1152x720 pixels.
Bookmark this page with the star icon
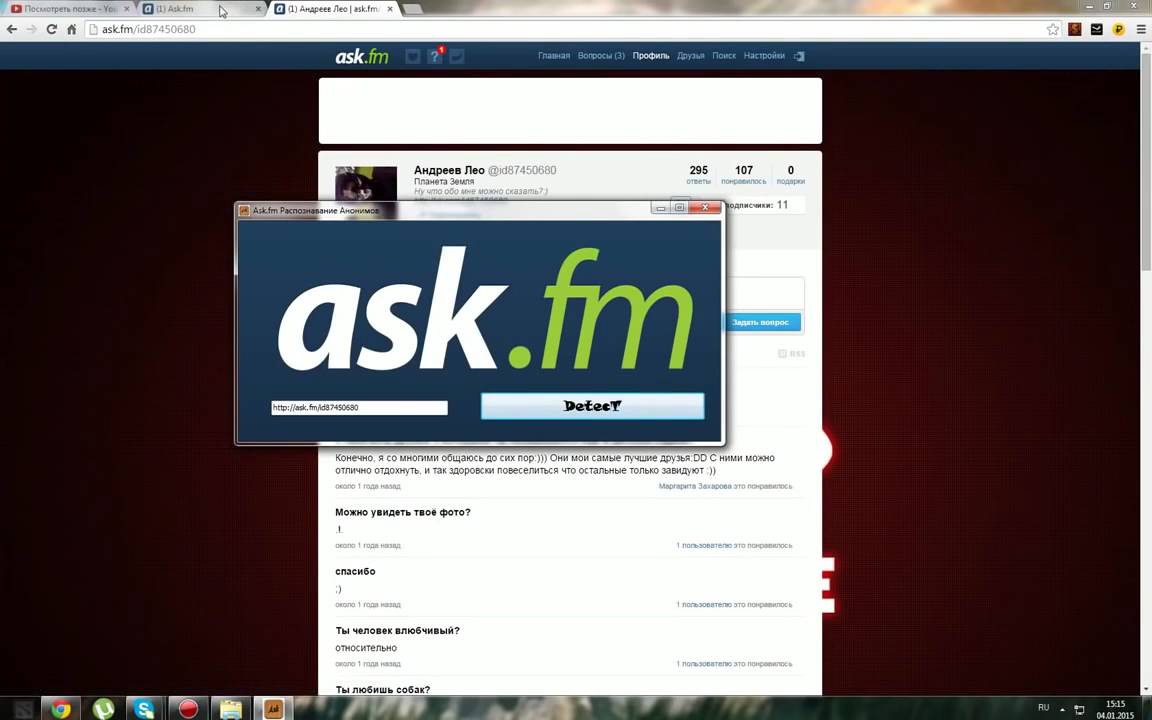1053,30
